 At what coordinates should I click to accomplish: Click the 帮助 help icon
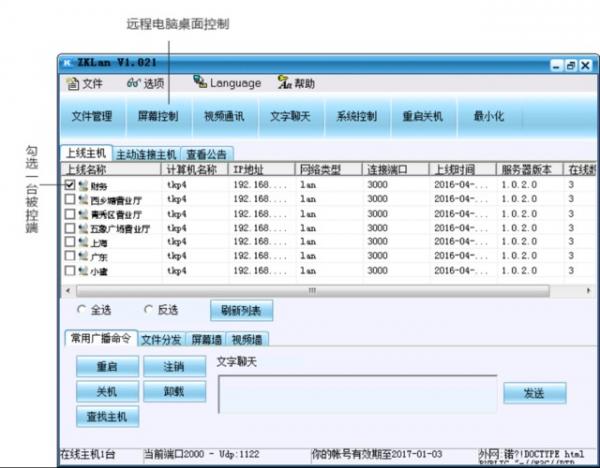[x=284, y=84]
